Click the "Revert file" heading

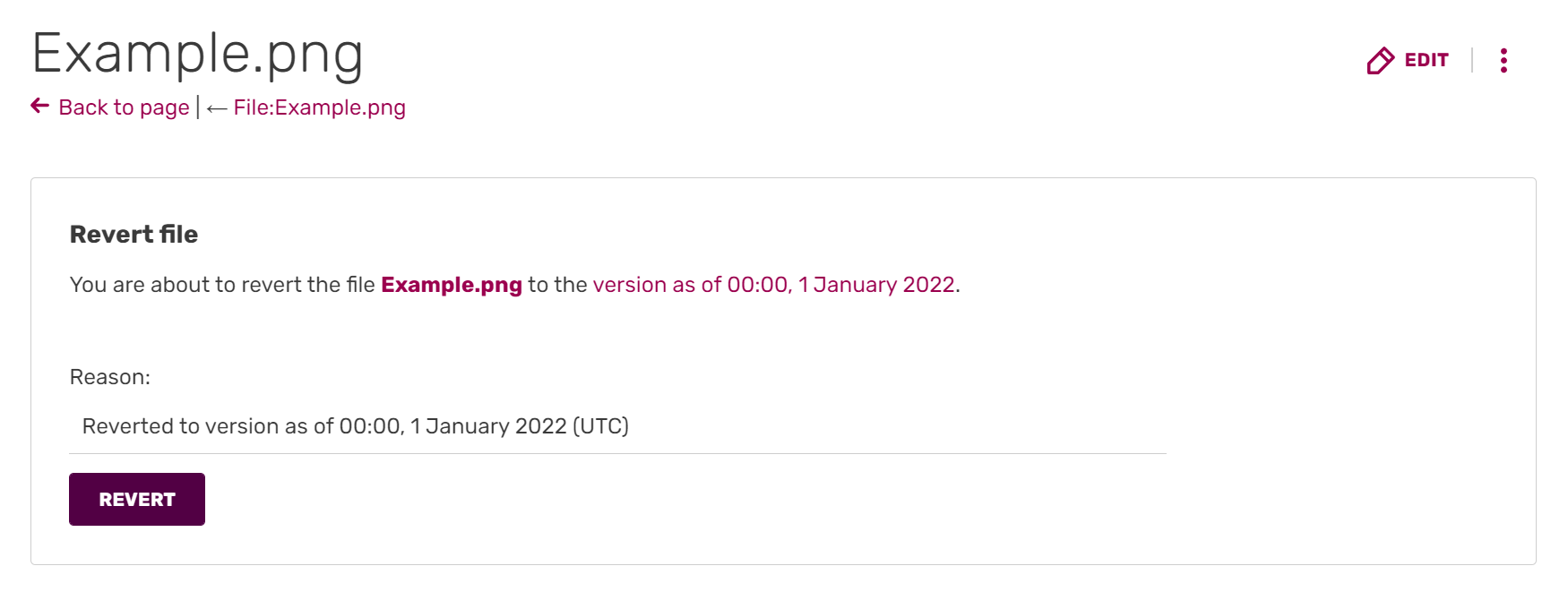click(x=134, y=235)
